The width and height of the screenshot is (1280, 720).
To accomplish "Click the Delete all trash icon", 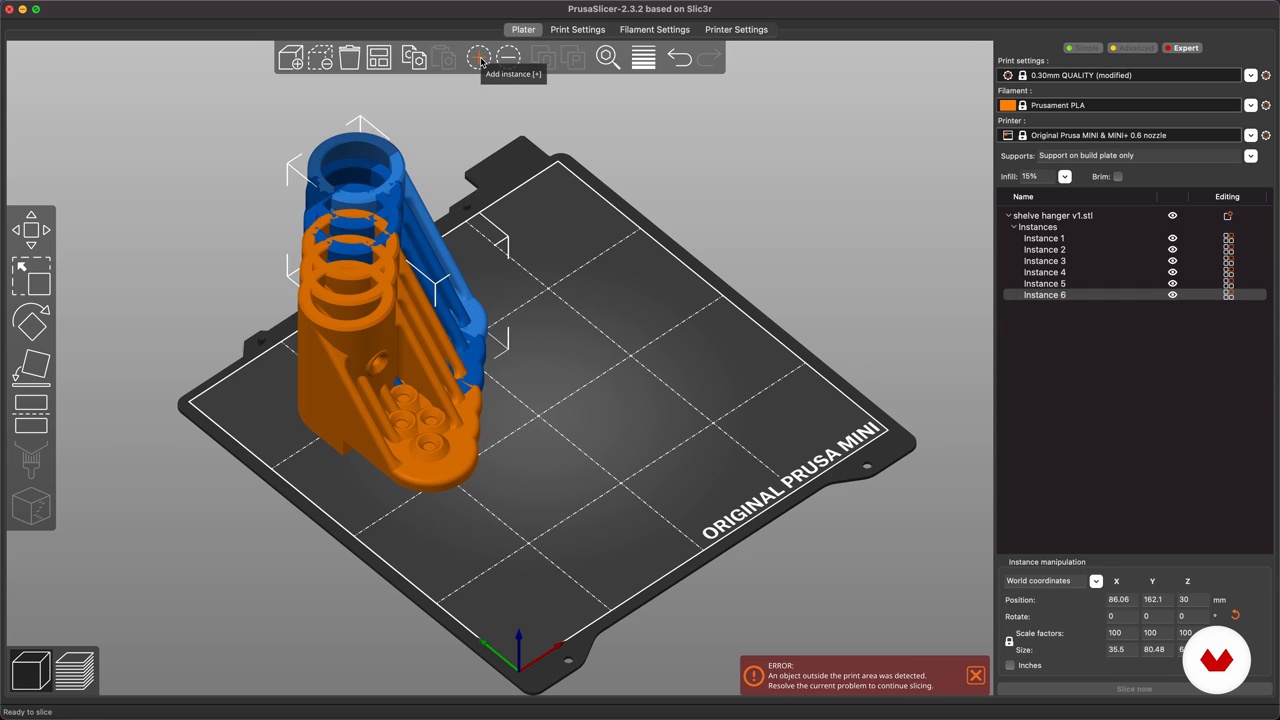I will click(x=349, y=58).
